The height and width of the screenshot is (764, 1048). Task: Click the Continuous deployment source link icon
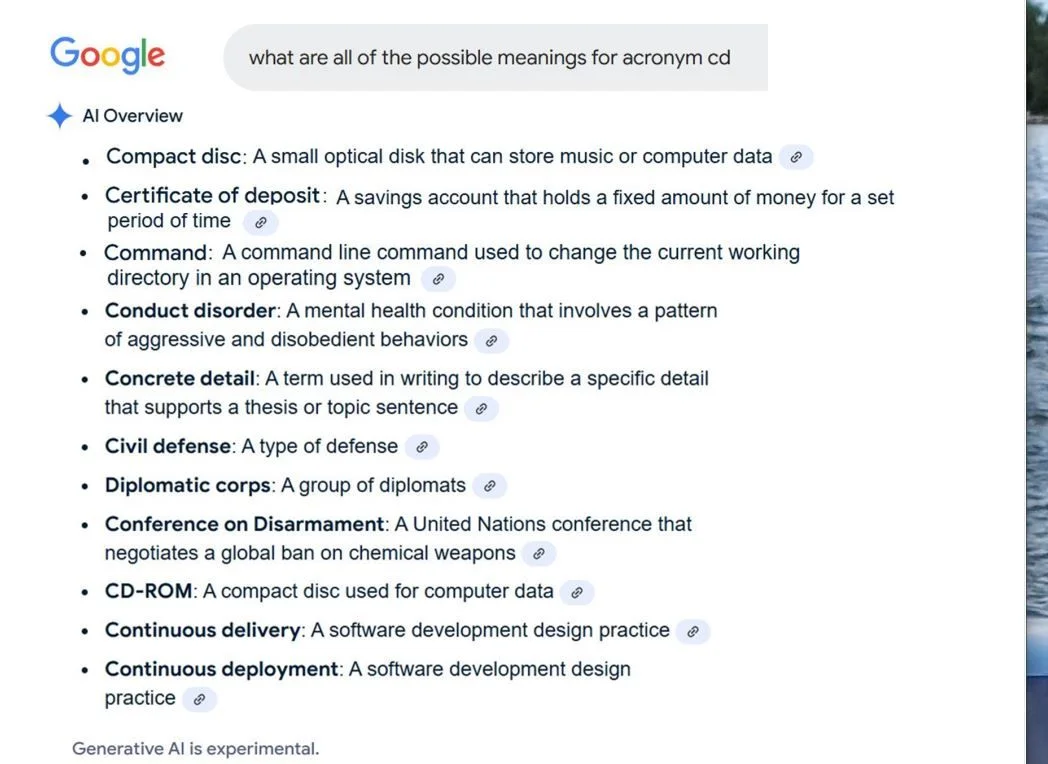pyautogui.click(x=199, y=699)
